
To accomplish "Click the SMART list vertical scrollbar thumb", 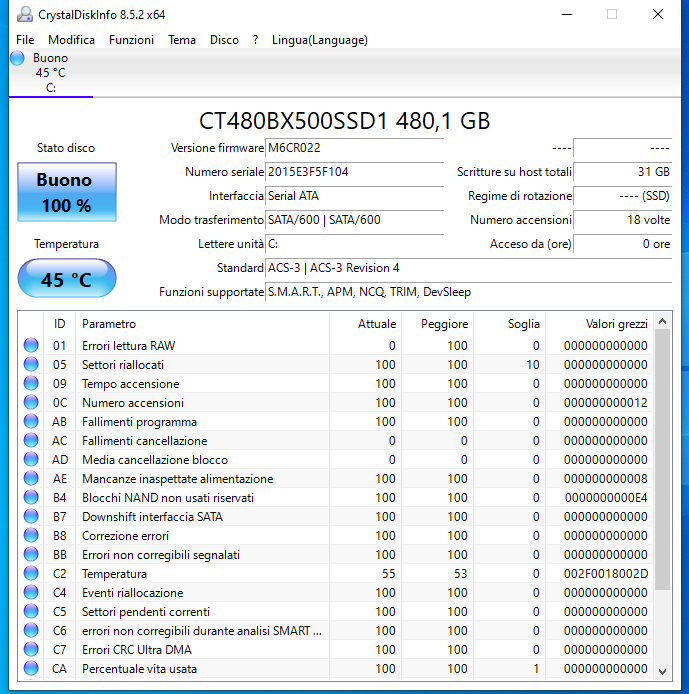I will [662, 459].
